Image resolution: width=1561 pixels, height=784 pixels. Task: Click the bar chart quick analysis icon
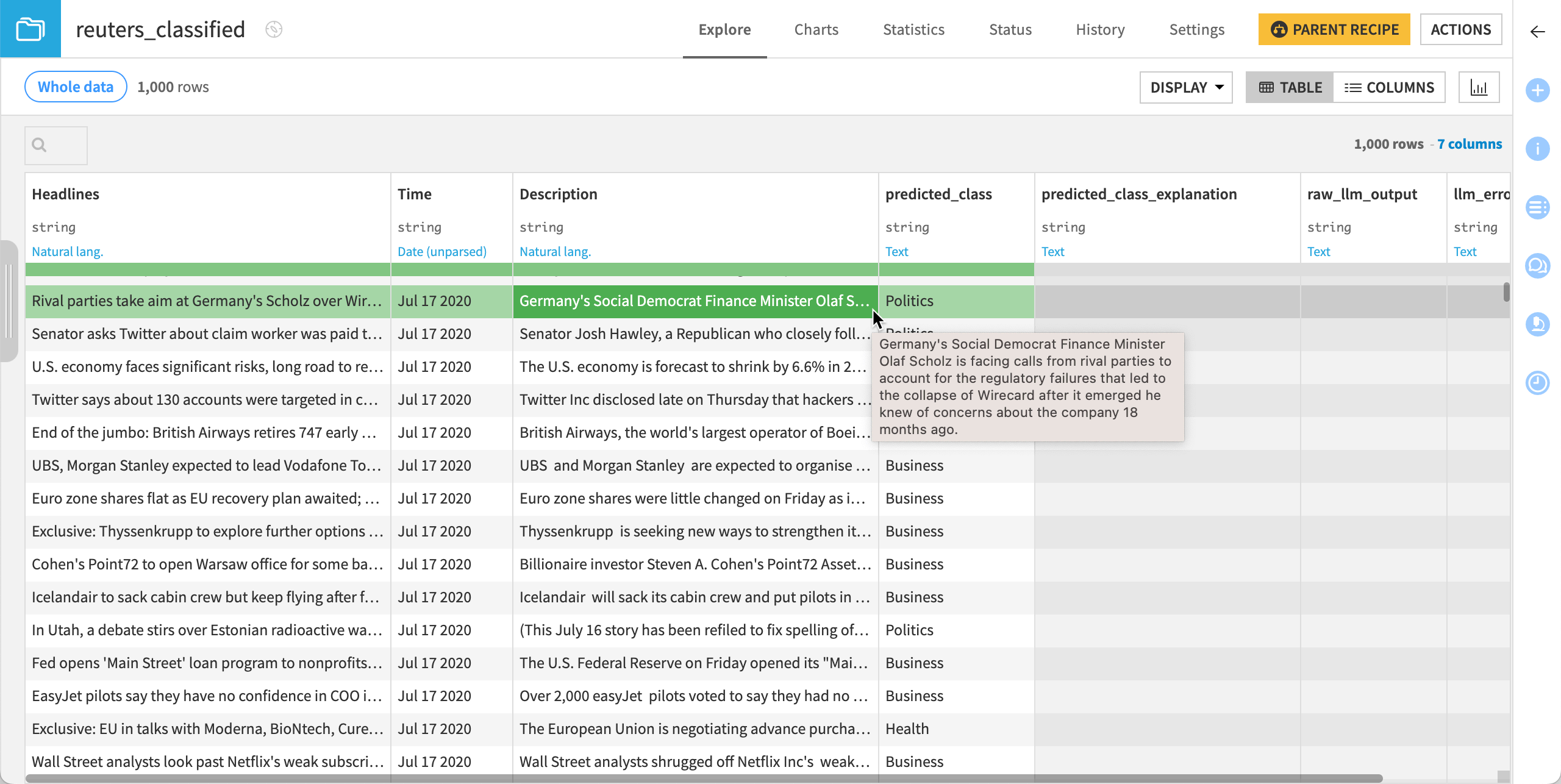click(1479, 87)
